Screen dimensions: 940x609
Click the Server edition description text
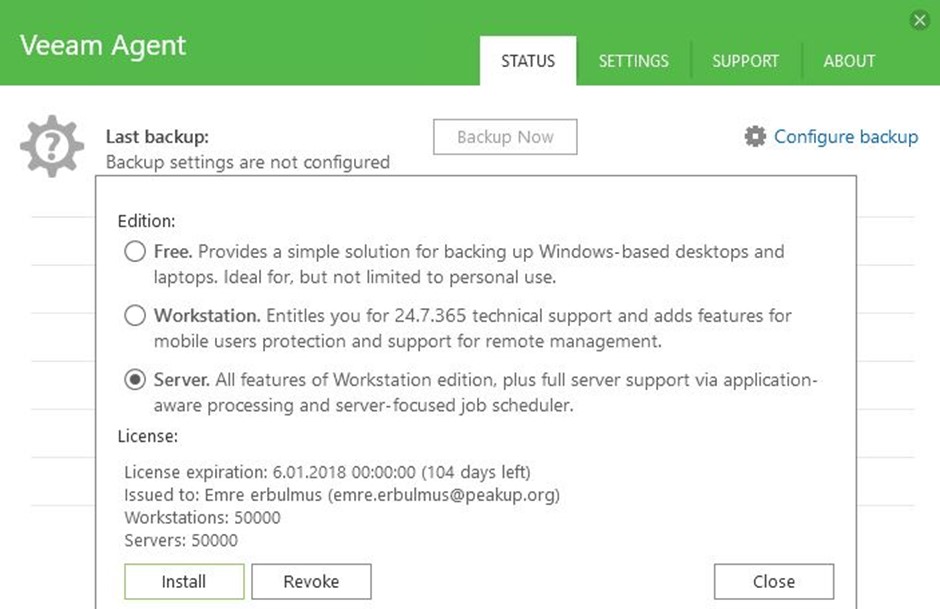click(486, 392)
